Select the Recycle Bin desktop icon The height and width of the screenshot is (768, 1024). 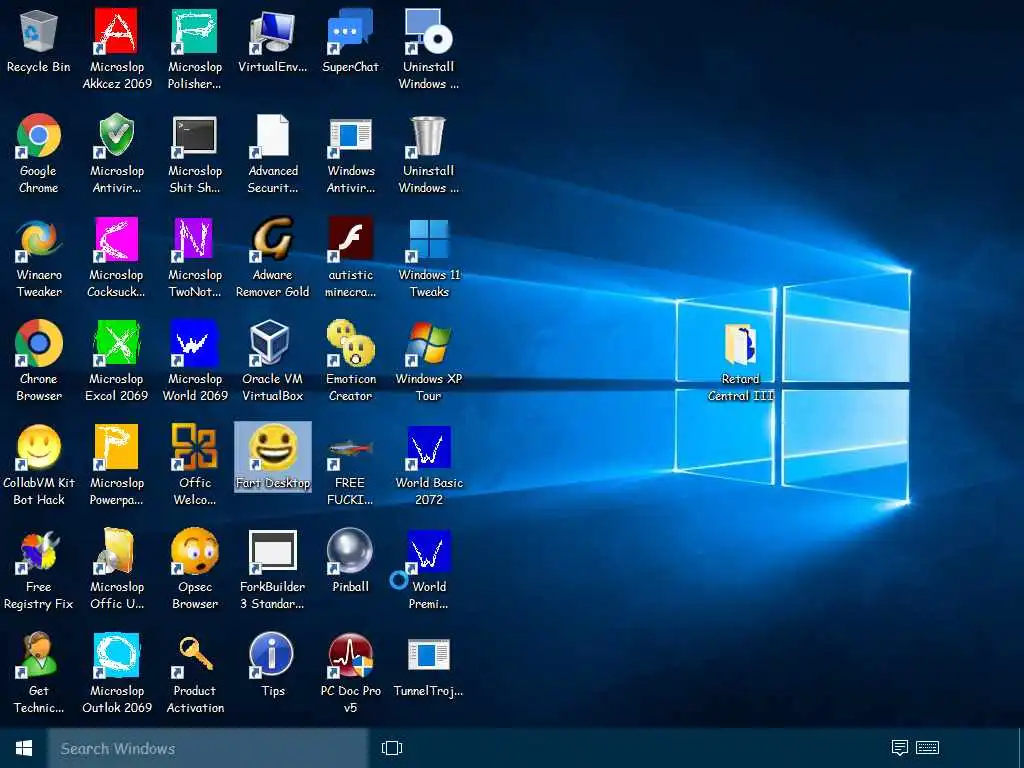coord(39,40)
